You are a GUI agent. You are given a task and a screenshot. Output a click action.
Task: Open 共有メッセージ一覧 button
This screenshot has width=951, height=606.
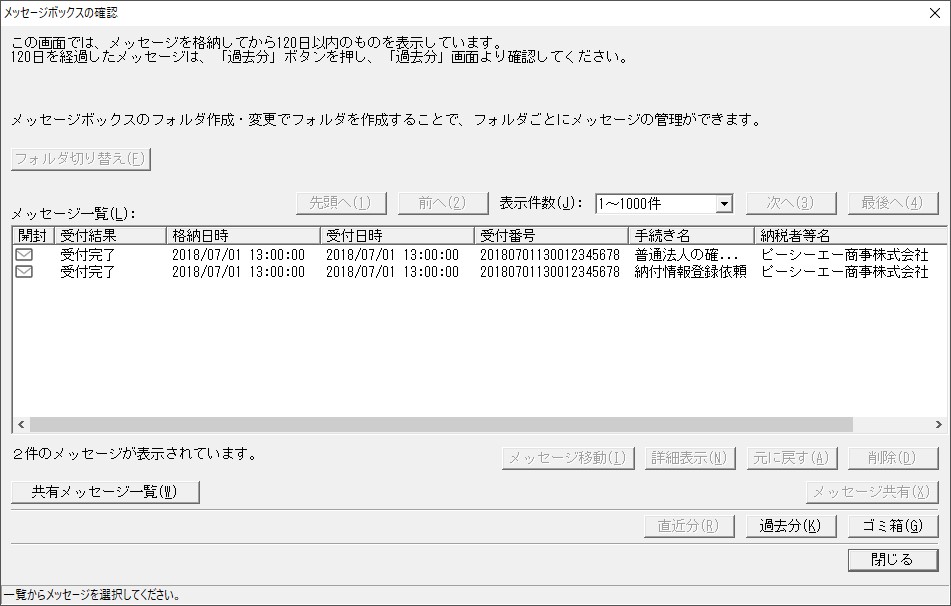(105, 492)
